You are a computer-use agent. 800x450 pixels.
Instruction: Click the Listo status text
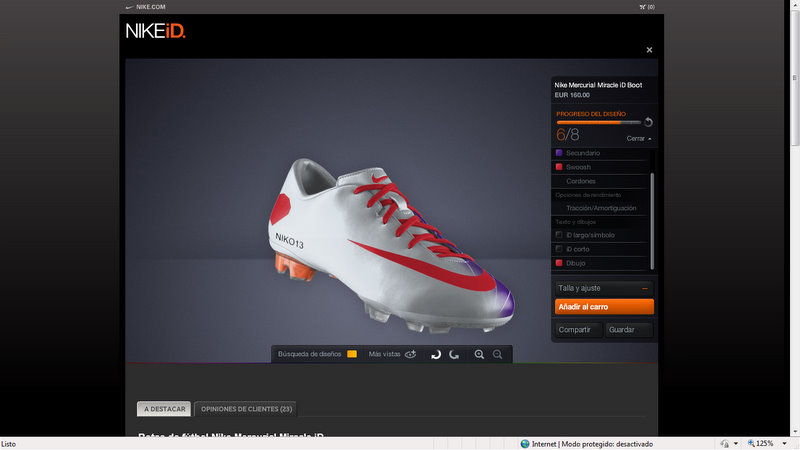point(8,444)
